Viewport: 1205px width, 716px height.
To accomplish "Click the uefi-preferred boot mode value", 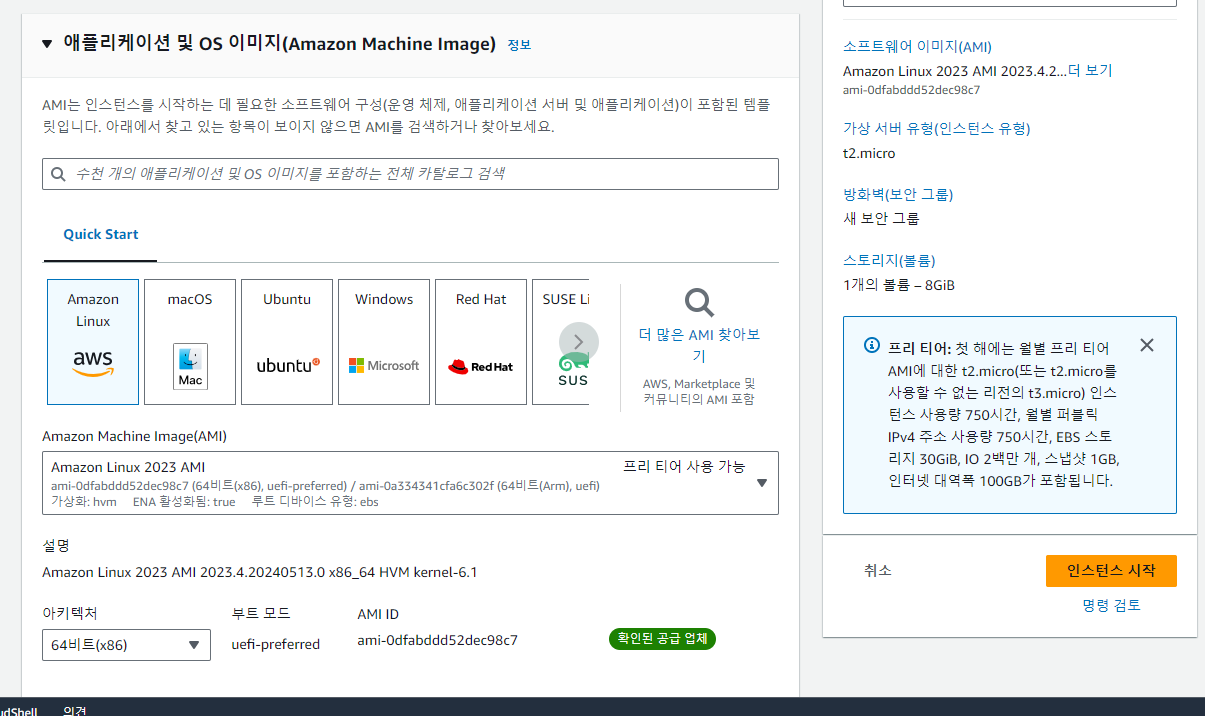I will 275,644.
